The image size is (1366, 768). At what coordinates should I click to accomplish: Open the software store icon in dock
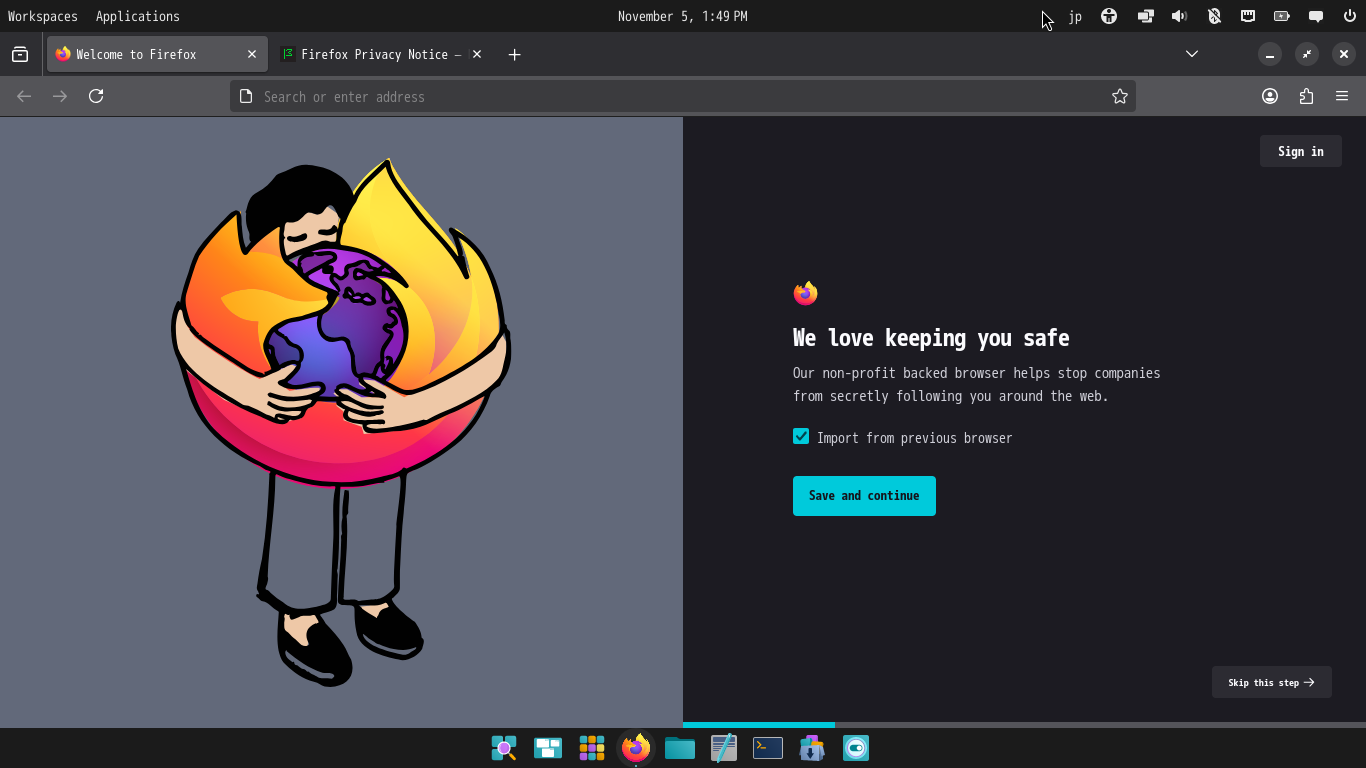click(812, 748)
